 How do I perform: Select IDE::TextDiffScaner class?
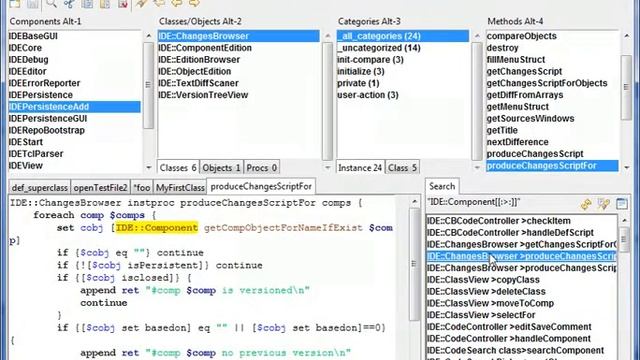tap(239, 83)
